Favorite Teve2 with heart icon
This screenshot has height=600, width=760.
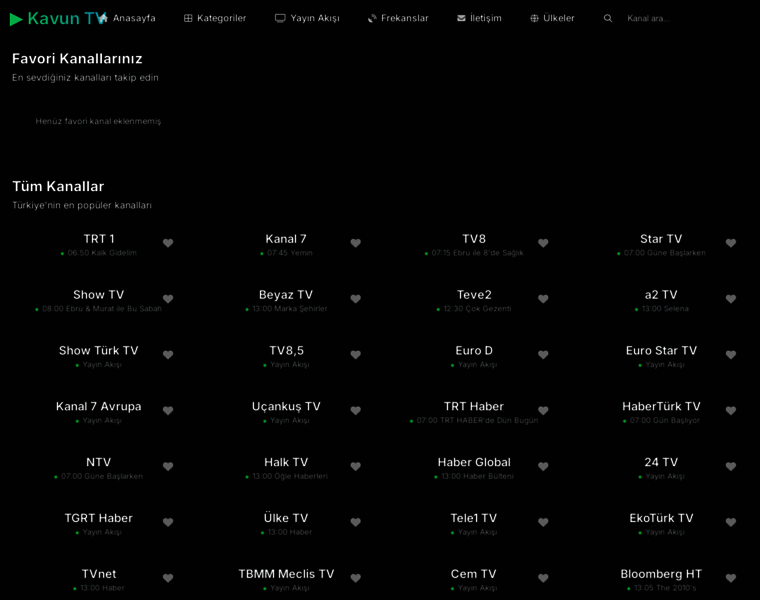point(543,299)
